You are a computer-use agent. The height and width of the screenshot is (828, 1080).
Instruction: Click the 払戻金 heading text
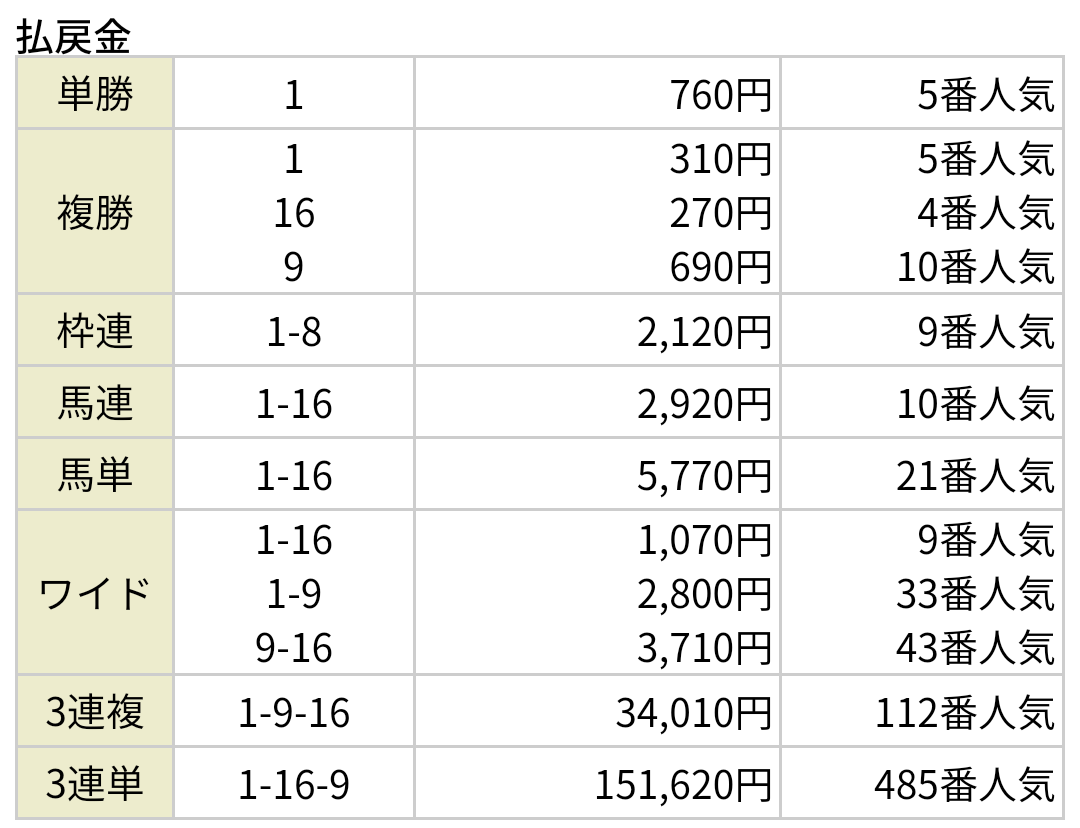(74, 36)
